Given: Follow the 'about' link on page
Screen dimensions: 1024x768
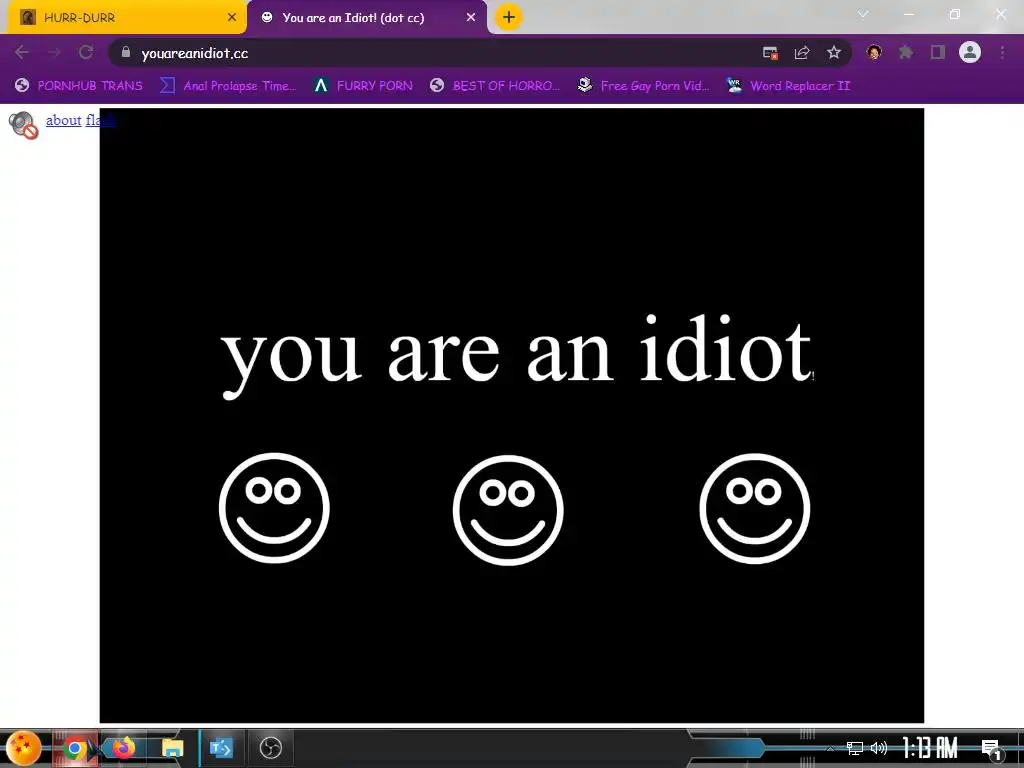Looking at the screenshot, I should 63,120.
